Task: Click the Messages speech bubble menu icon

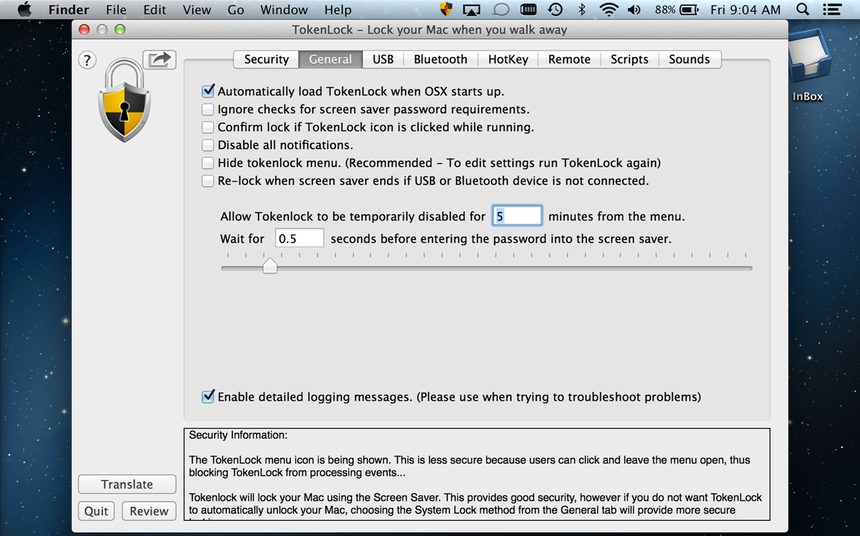Action: pos(500,10)
